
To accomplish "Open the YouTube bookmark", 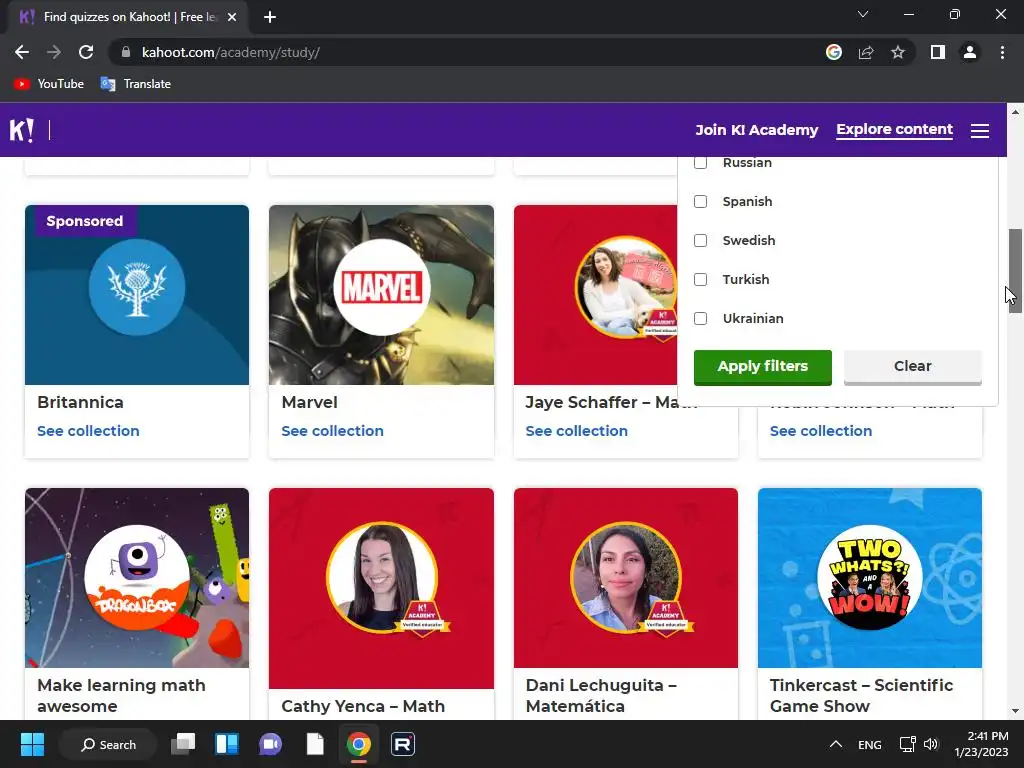I will click(x=49, y=84).
